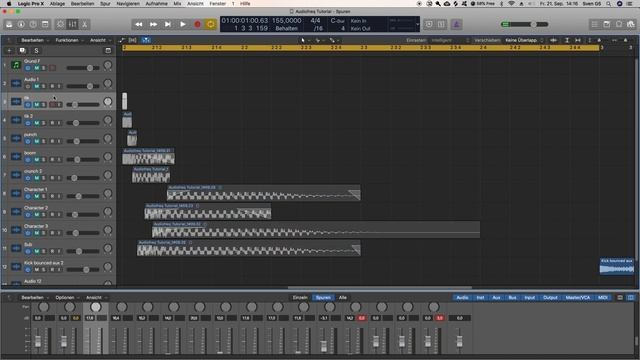Show the Toolbar using the control bar icon
The image size is (640, 360).
45,24
